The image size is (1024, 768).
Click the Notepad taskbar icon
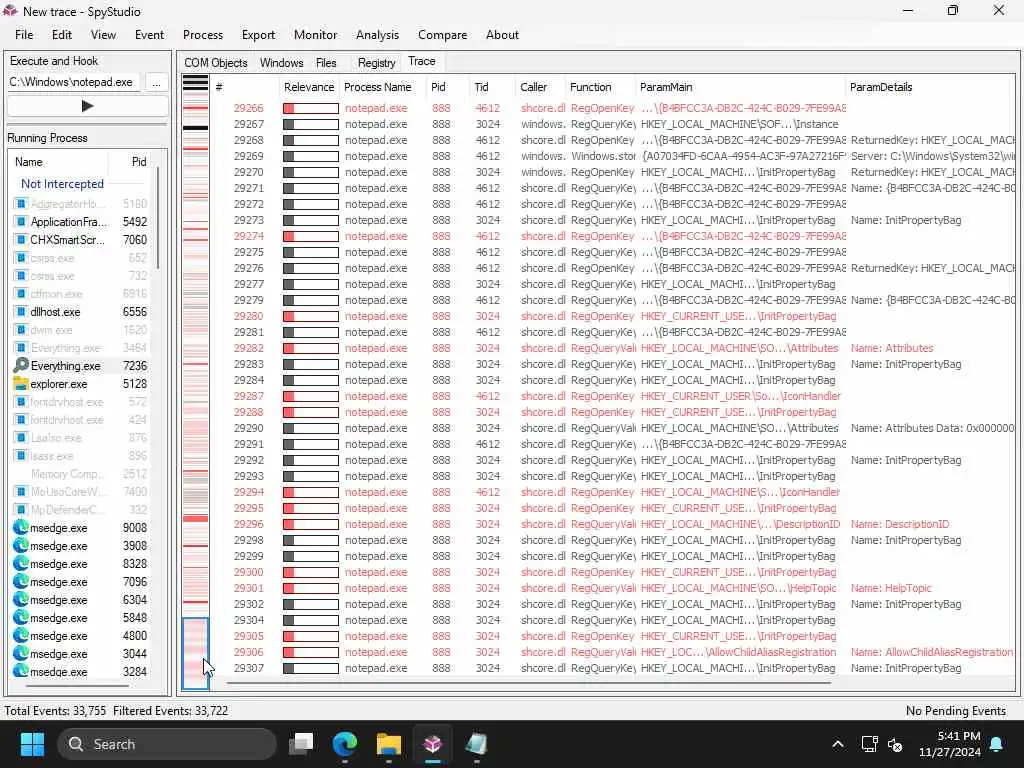[x=476, y=744]
